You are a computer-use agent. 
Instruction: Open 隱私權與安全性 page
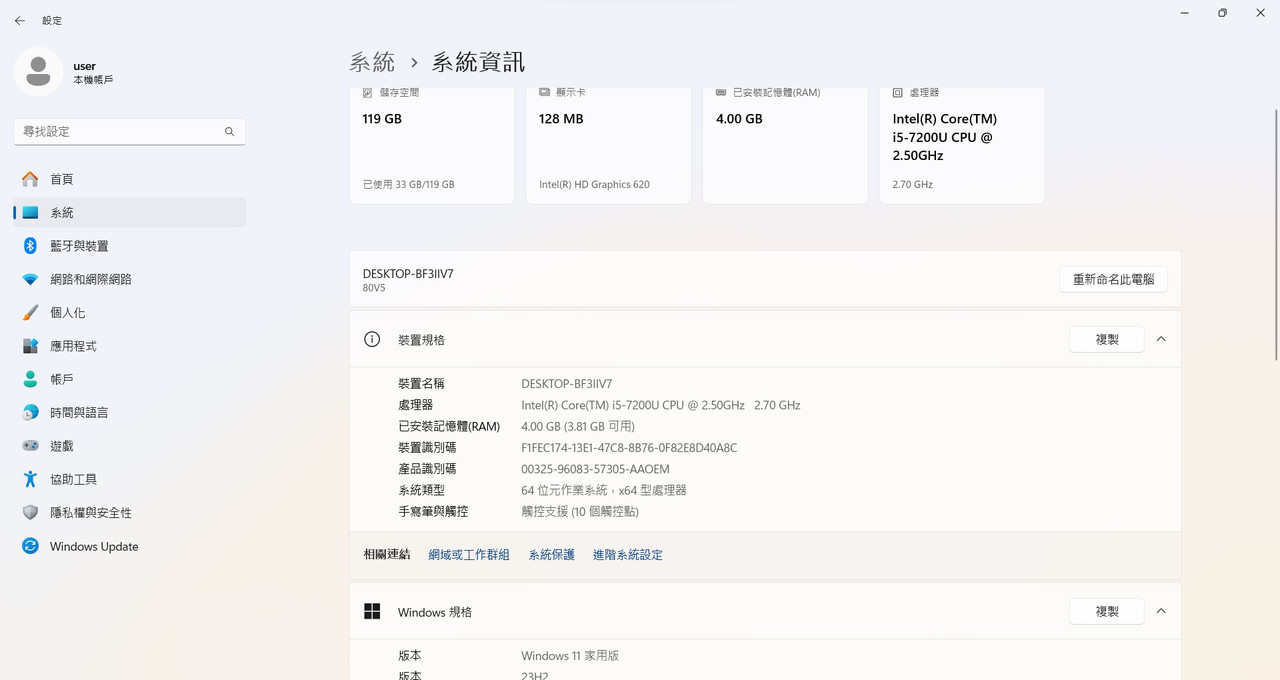(x=130, y=512)
